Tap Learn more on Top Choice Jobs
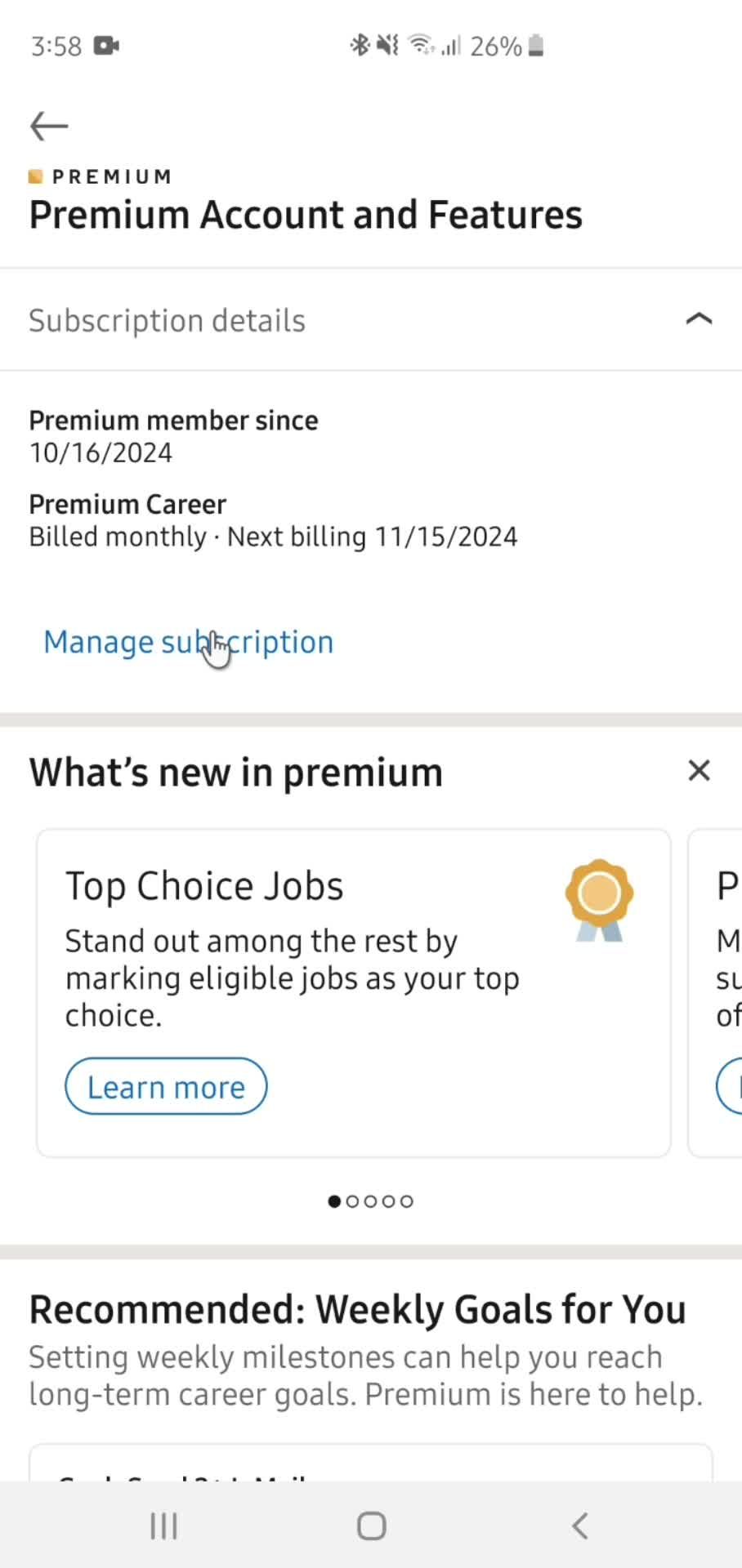 click(x=166, y=1087)
